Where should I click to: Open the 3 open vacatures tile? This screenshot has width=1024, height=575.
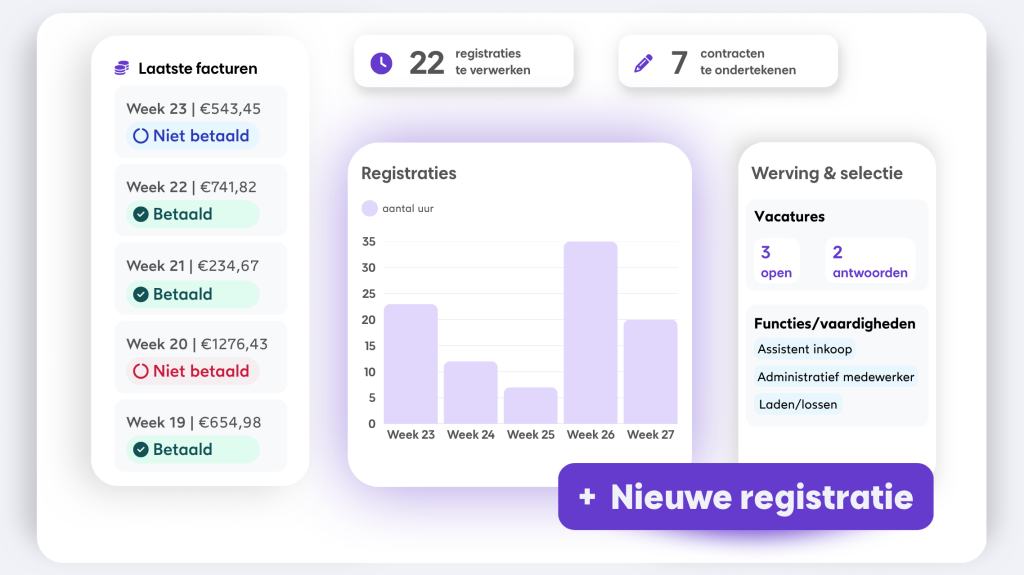776,262
